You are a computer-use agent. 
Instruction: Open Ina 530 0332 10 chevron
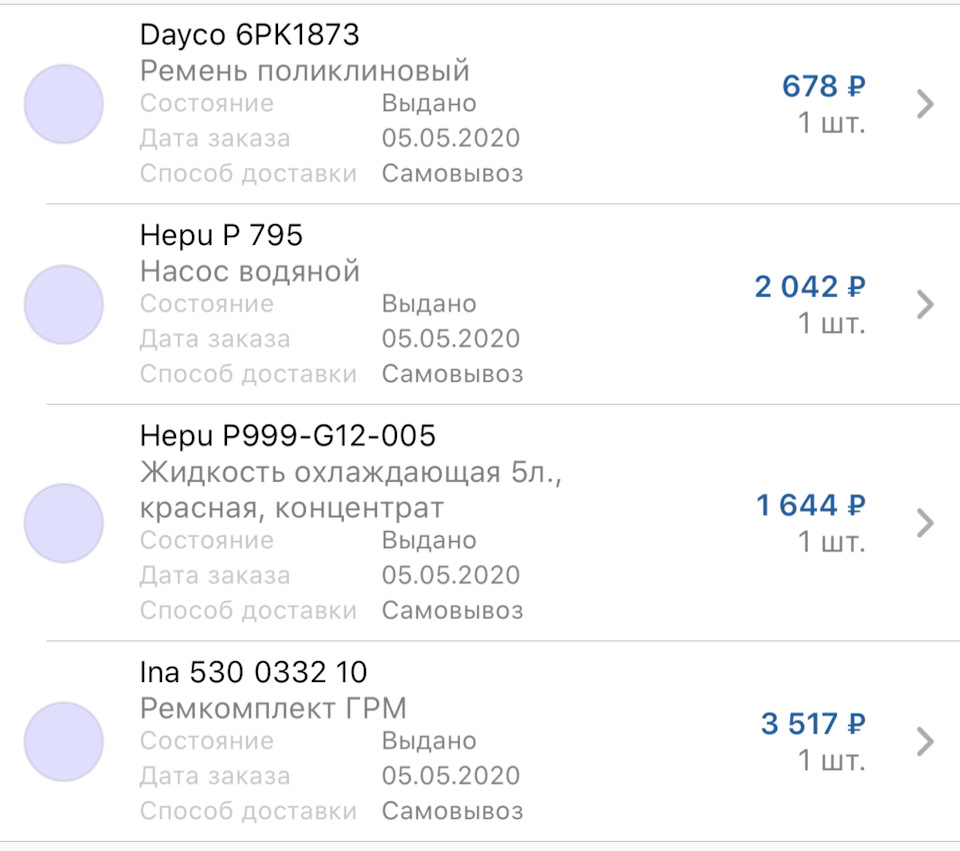coord(925,741)
